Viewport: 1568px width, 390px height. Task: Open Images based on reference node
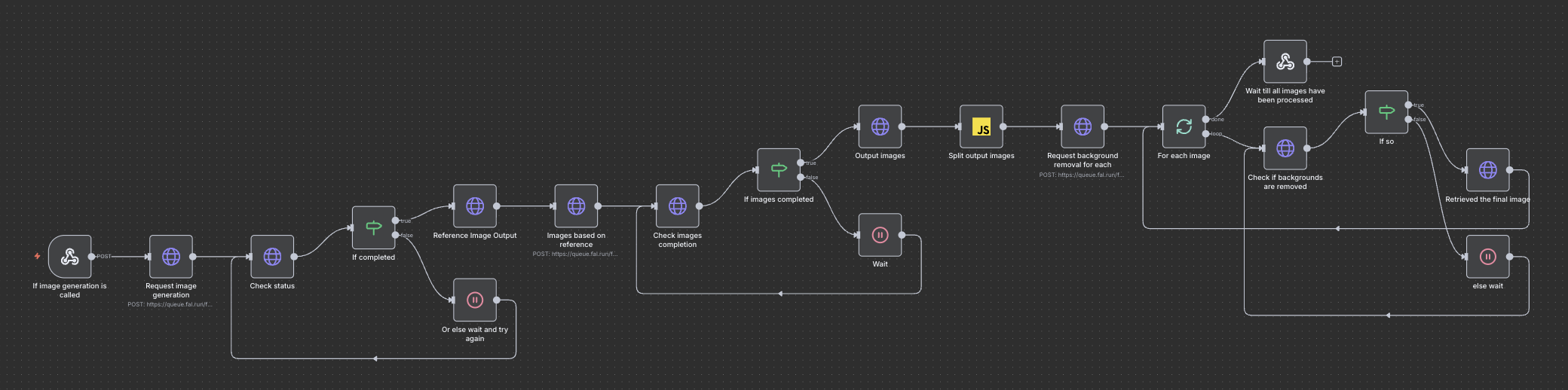576,206
